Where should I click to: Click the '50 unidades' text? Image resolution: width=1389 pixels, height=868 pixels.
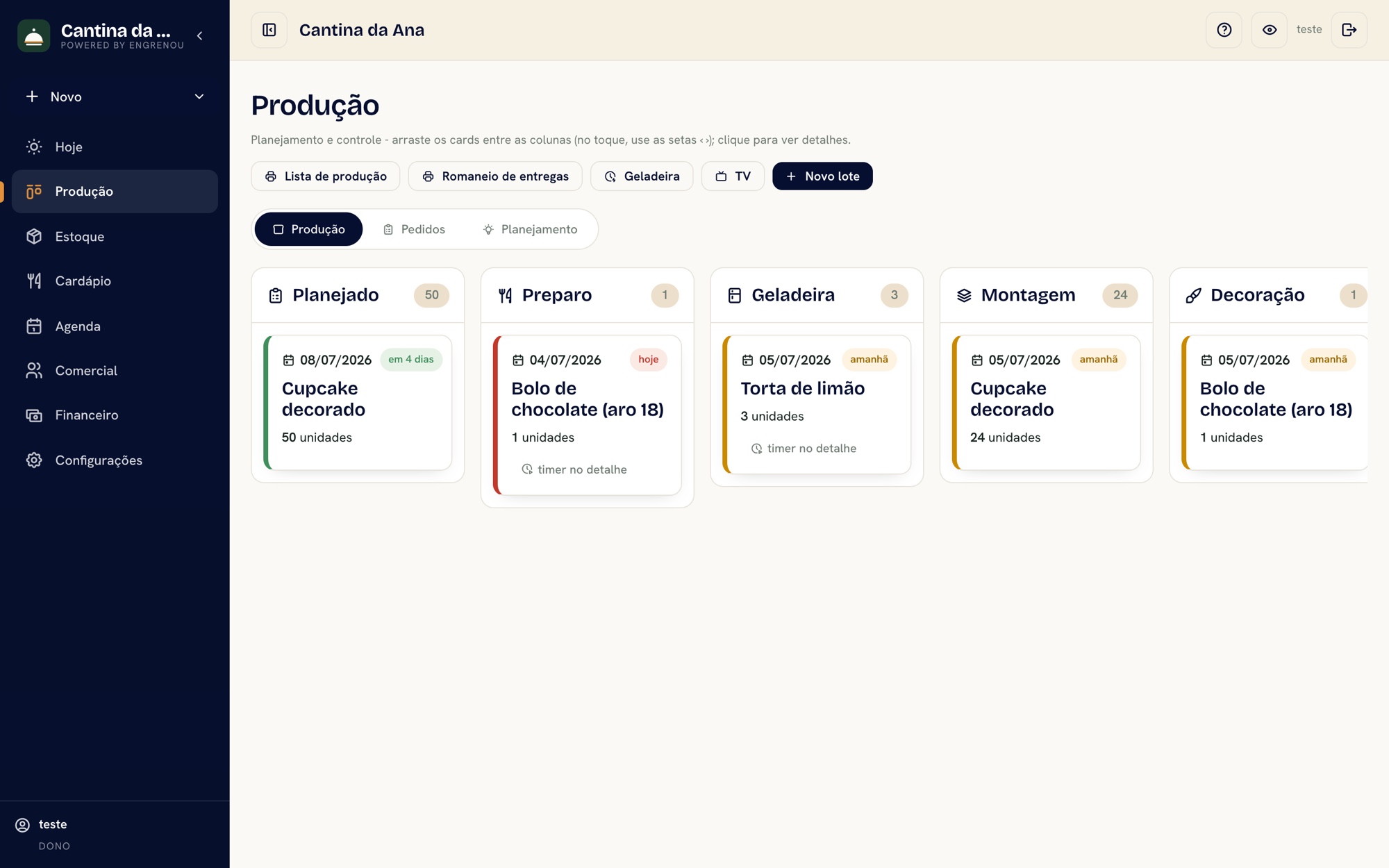[317, 437]
